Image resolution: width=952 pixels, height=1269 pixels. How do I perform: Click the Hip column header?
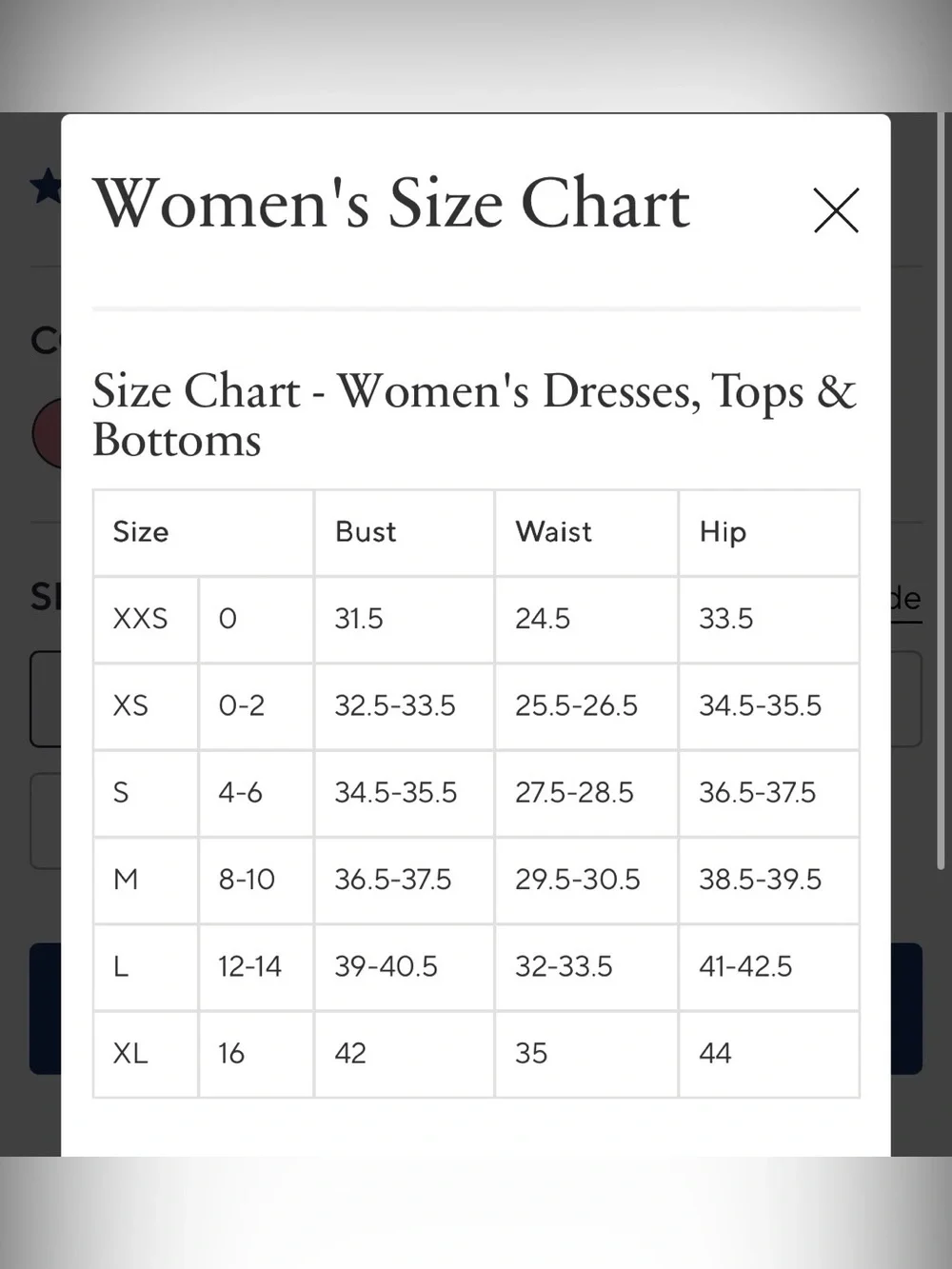point(769,532)
